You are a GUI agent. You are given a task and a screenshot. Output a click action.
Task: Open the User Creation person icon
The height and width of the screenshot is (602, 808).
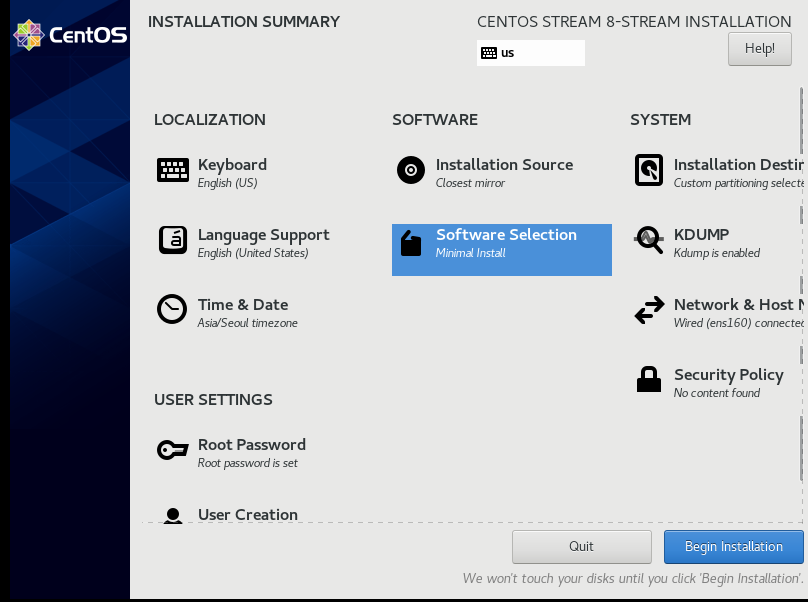tap(173, 515)
